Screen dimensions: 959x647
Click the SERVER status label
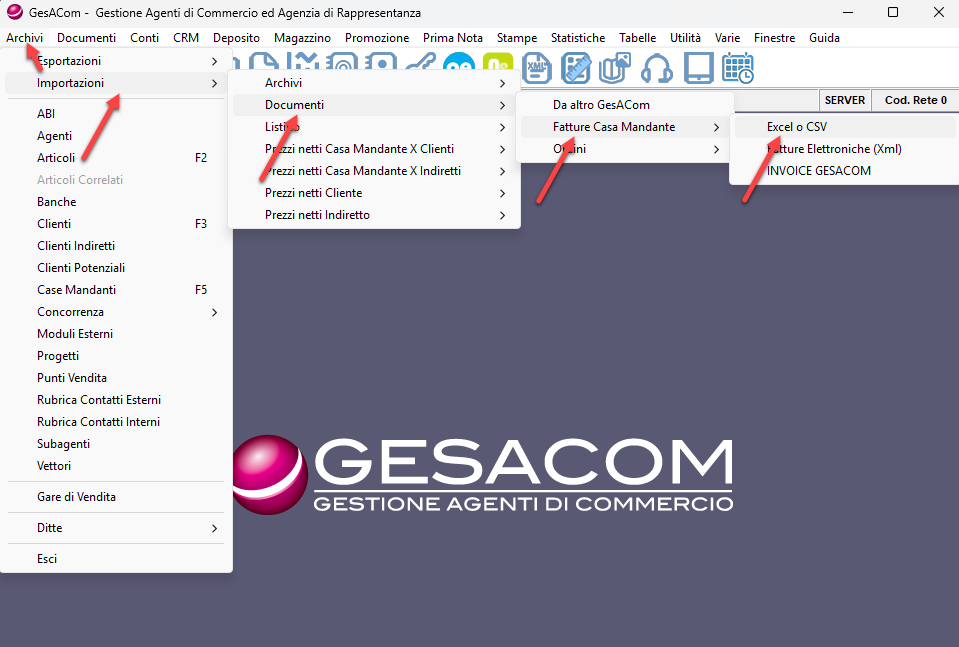click(845, 100)
